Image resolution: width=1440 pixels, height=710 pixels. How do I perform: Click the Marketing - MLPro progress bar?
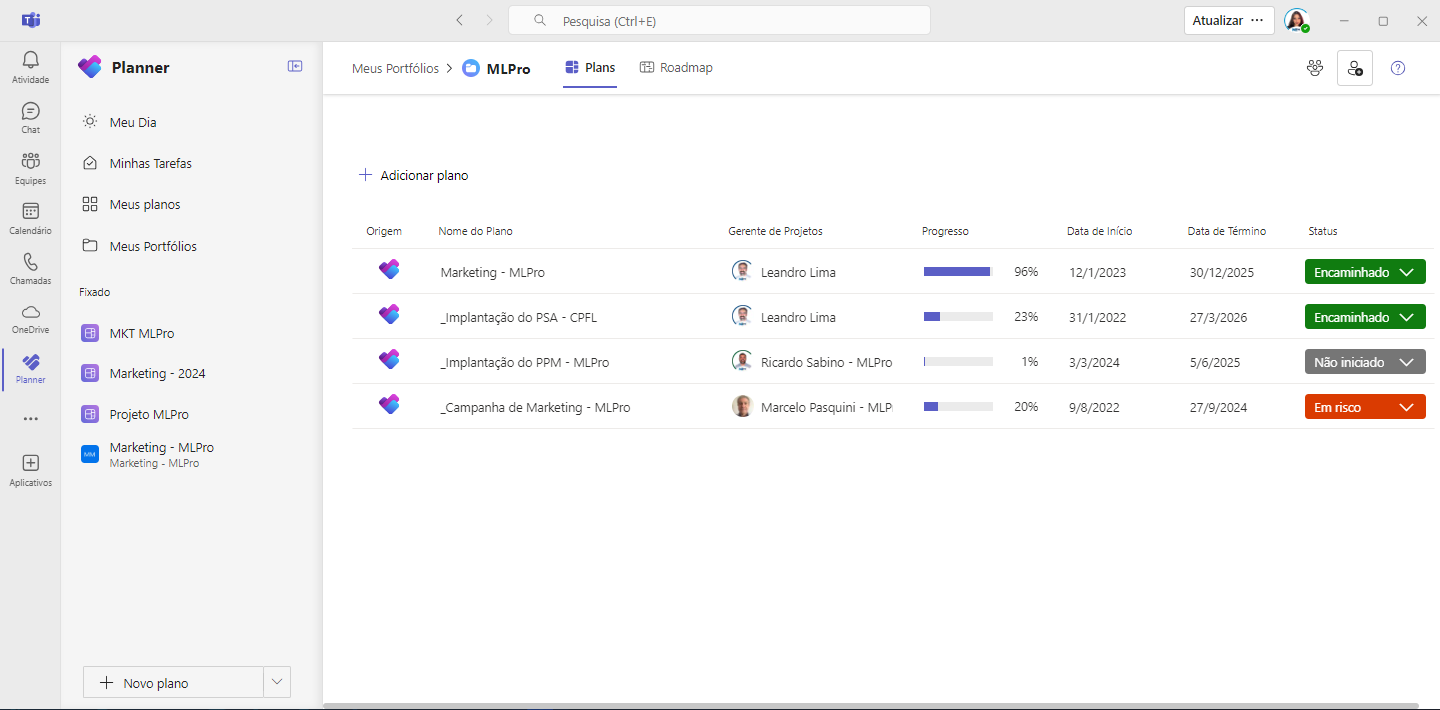pos(958,272)
